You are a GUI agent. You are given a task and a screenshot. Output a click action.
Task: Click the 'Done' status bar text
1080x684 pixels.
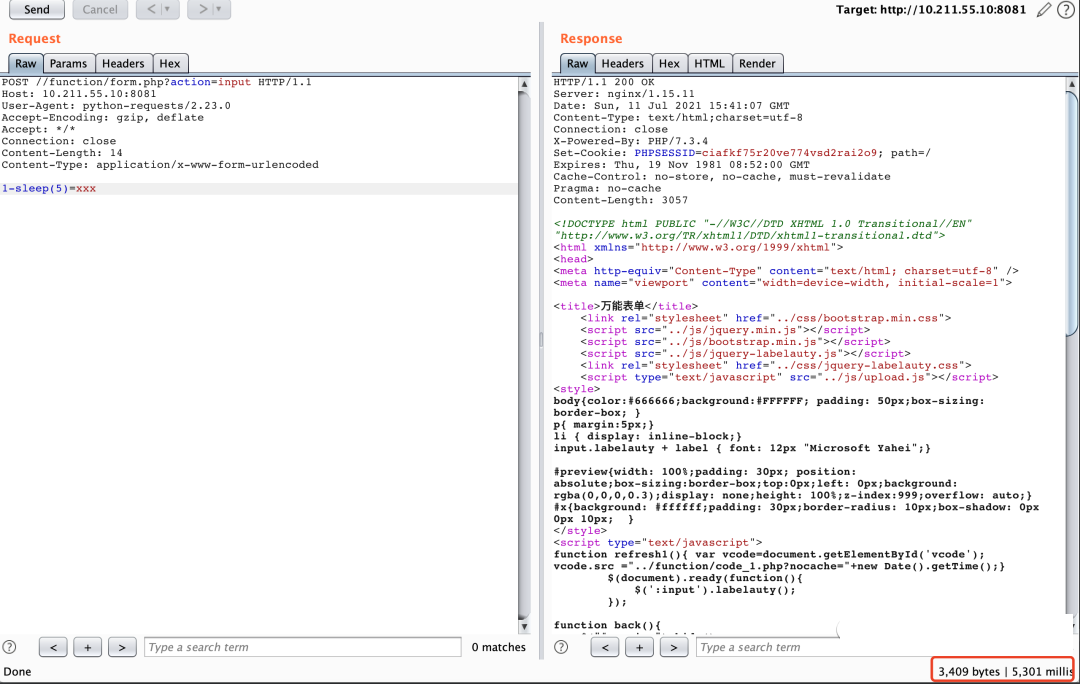click(17, 672)
